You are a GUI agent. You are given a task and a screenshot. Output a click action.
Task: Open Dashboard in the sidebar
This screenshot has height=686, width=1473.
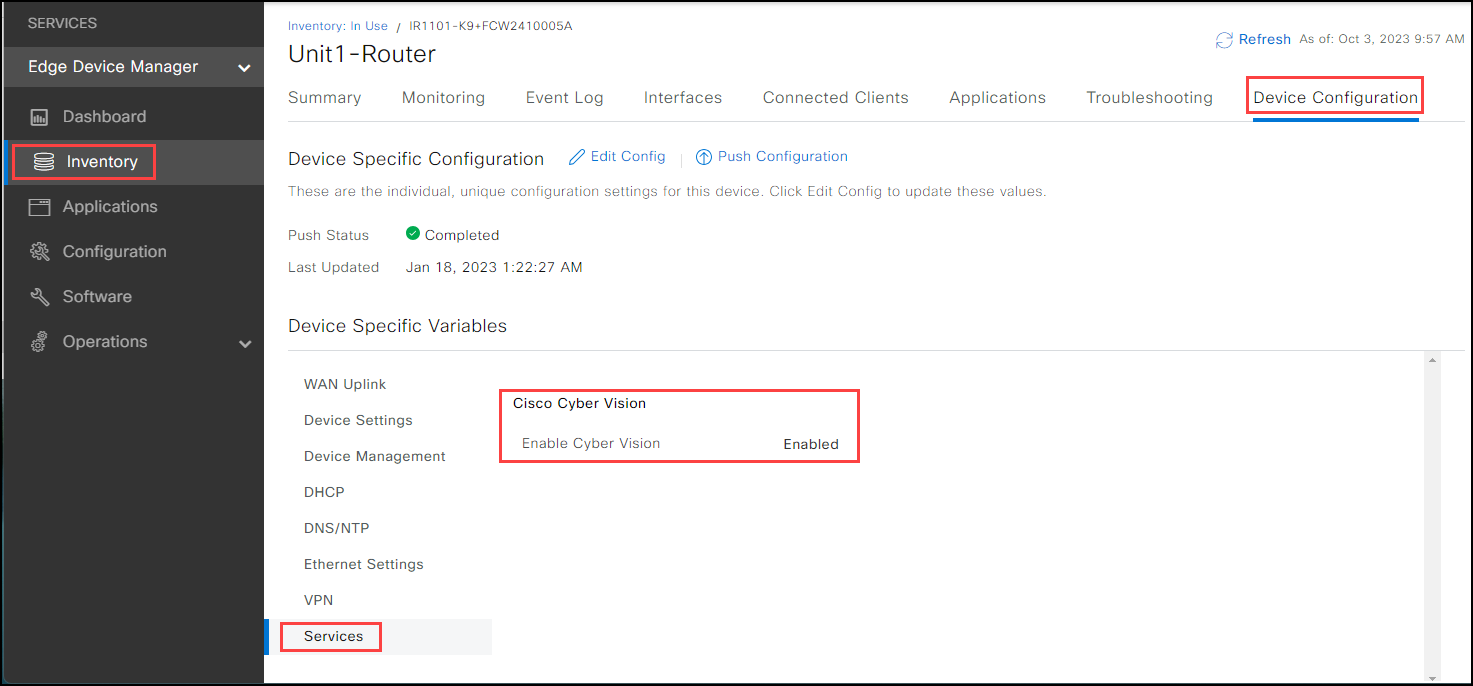tap(104, 117)
